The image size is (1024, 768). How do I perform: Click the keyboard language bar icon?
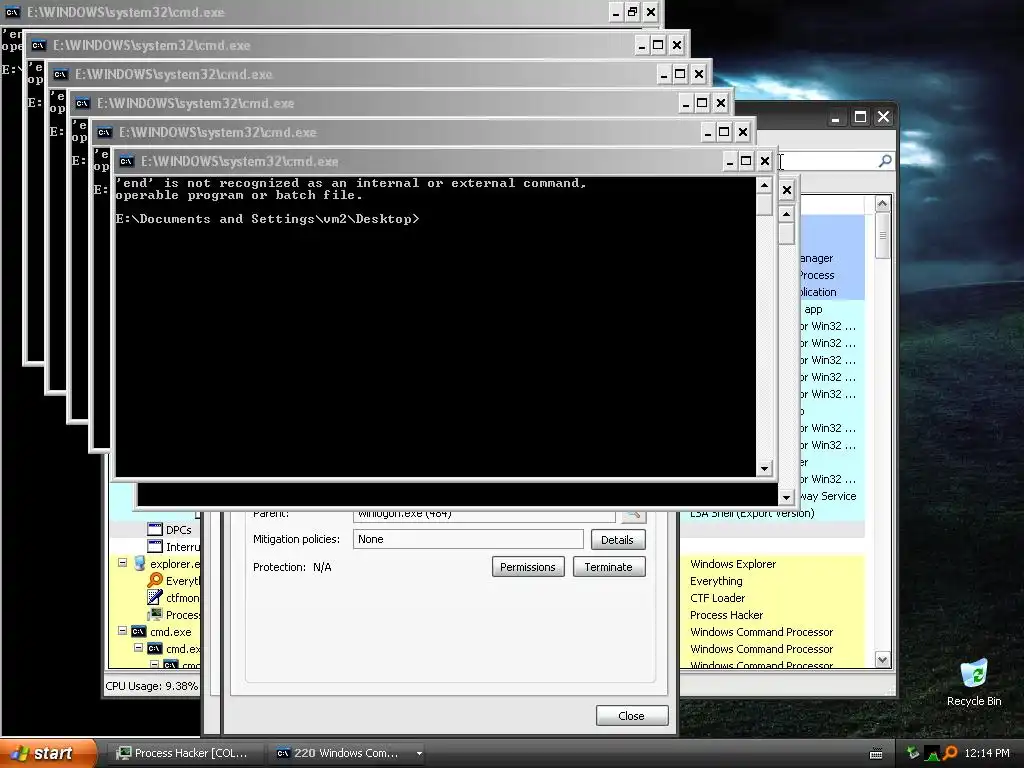(876, 754)
